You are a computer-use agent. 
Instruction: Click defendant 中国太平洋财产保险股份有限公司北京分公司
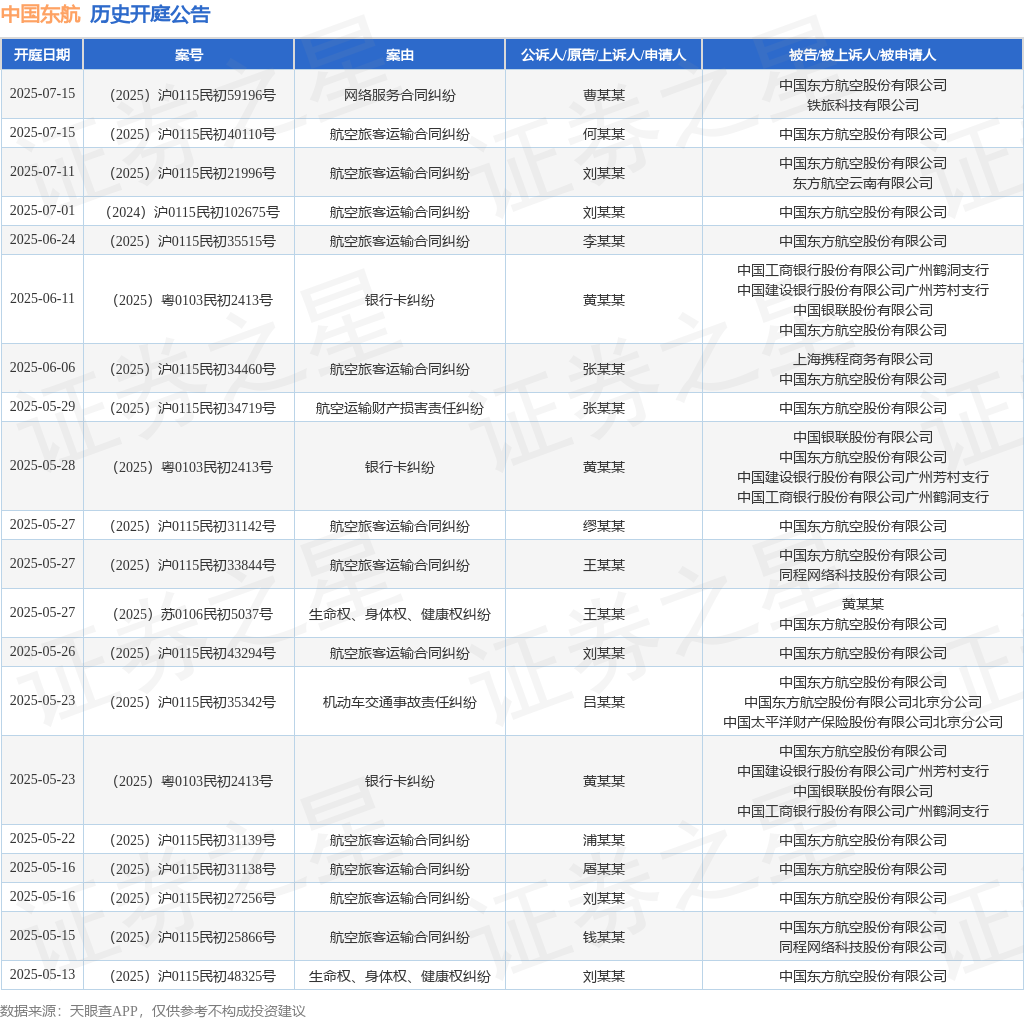(x=863, y=722)
